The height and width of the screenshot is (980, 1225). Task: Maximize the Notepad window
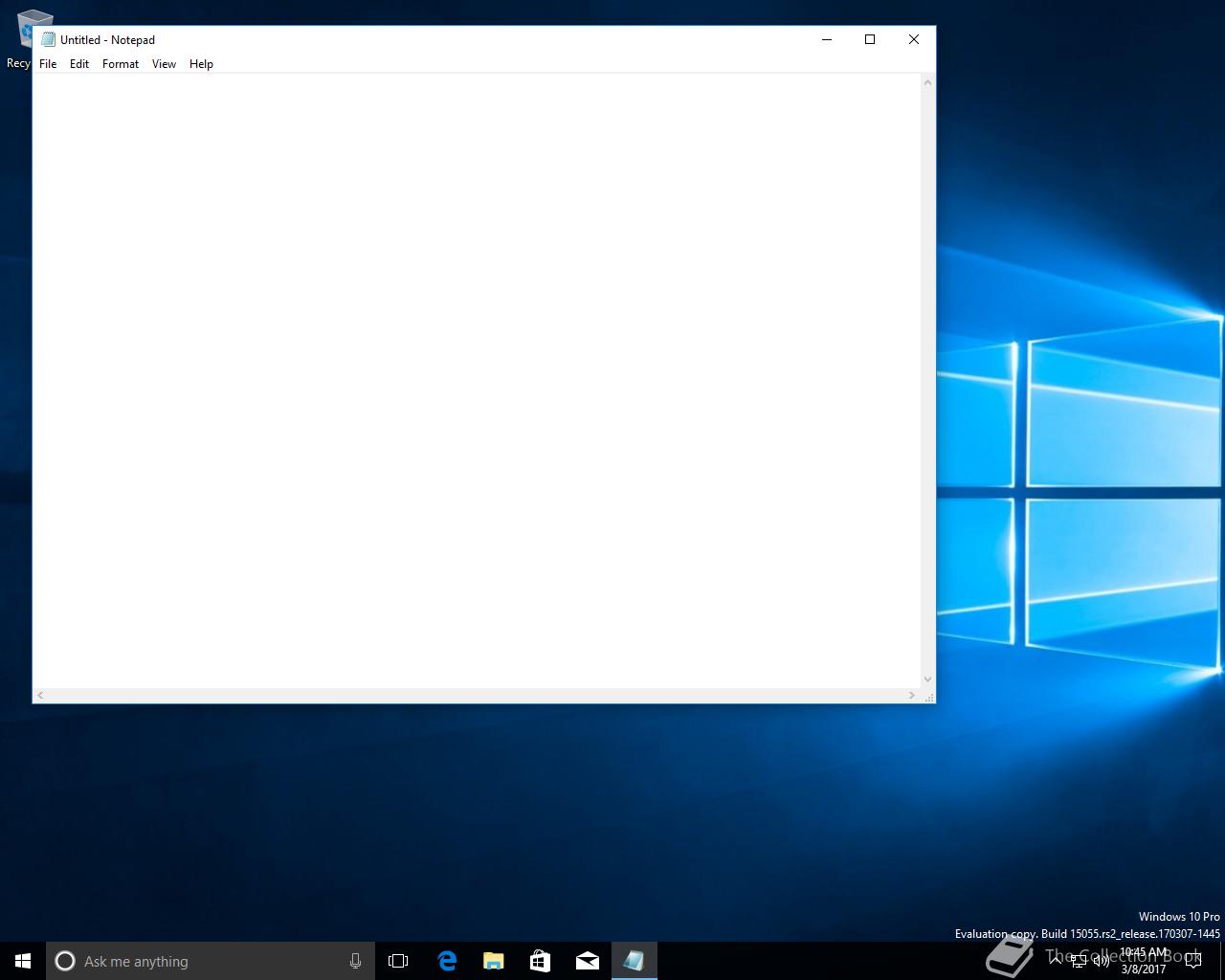870,39
